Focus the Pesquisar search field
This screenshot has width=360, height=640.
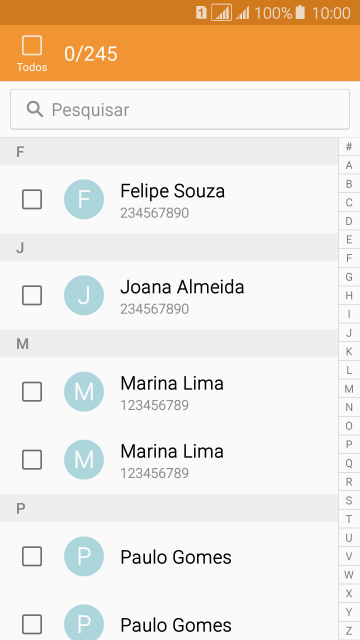click(x=180, y=109)
